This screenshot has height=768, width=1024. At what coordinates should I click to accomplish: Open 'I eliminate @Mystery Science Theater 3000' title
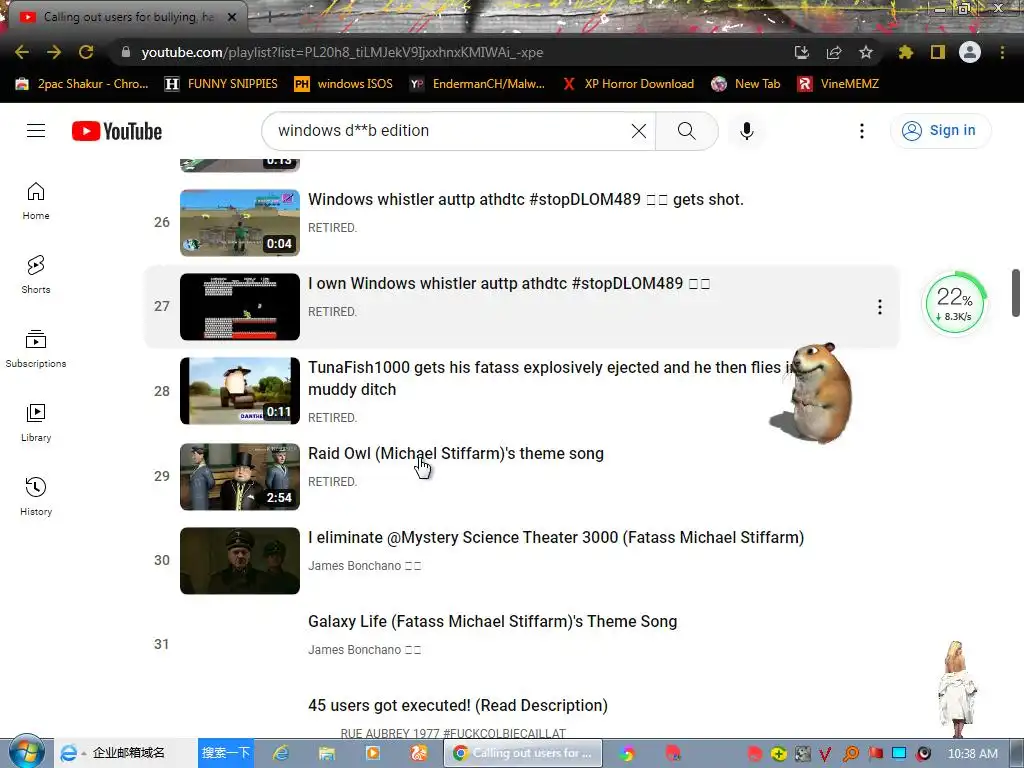point(556,537)
